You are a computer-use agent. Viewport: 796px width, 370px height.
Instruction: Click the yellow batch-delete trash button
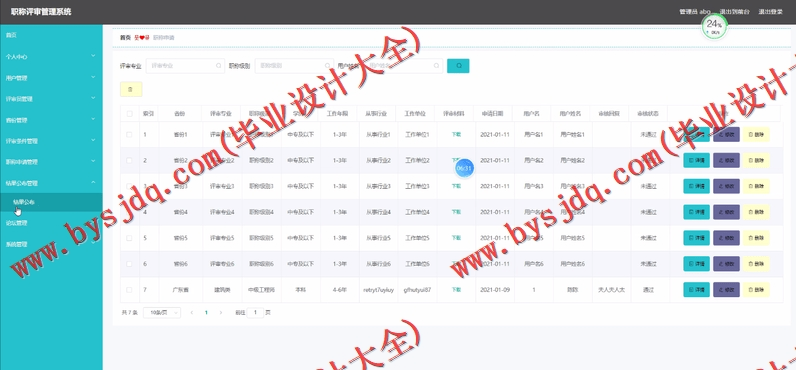pyautogui.click(x=131, y=89)
